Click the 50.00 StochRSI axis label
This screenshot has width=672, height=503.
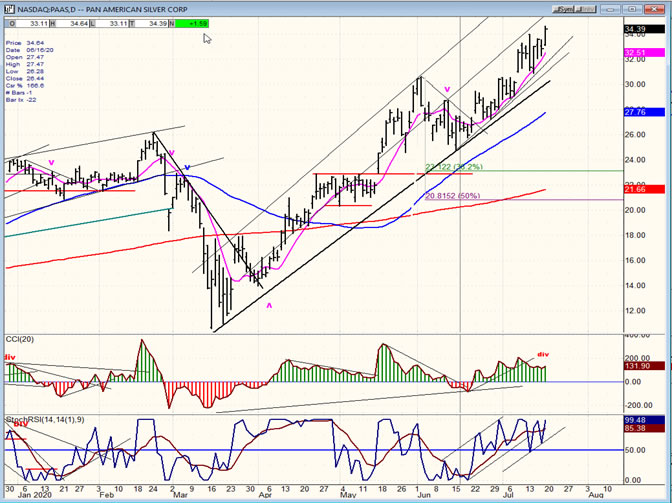635,450
